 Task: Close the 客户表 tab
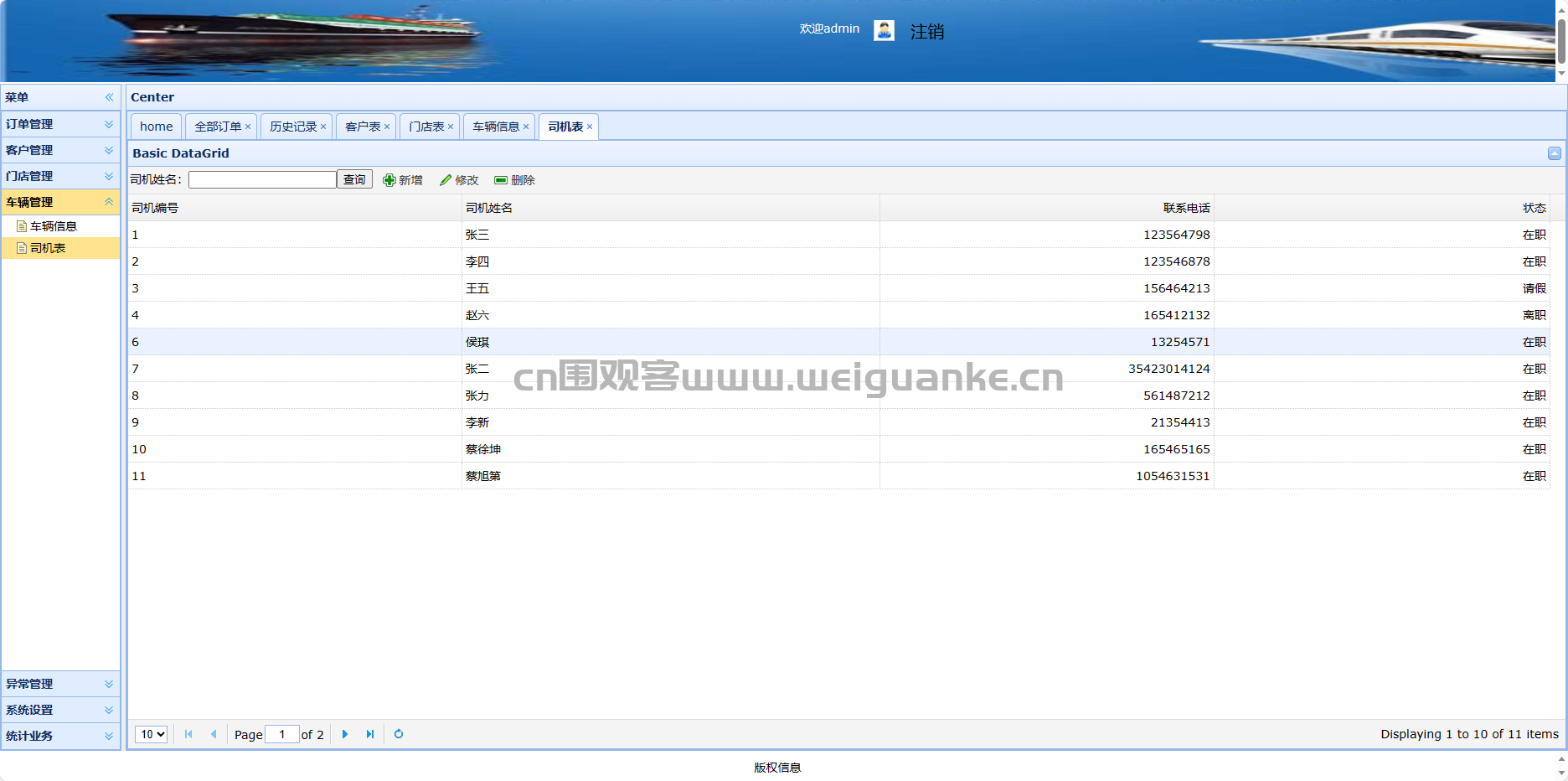click(387, 127)
